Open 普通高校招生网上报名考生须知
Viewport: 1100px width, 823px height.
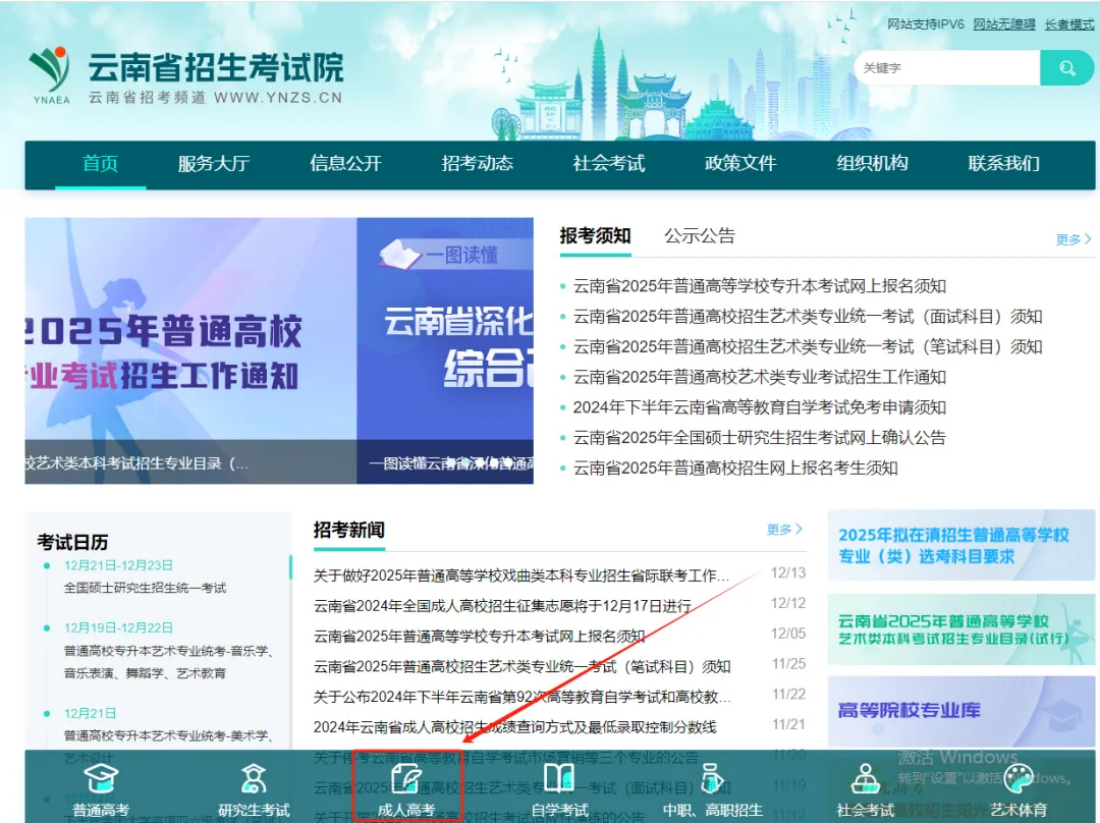coord(735,468)
